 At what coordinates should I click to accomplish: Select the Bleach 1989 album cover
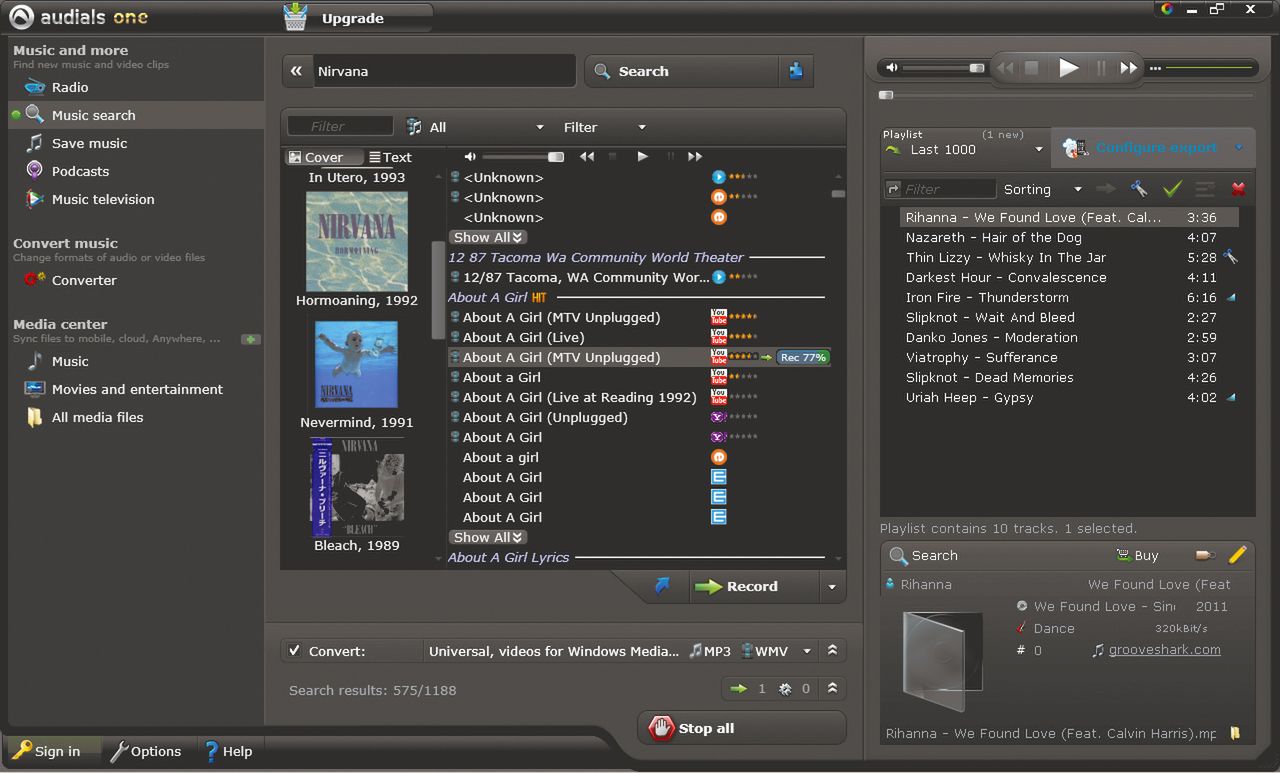(x=356, y=488)
